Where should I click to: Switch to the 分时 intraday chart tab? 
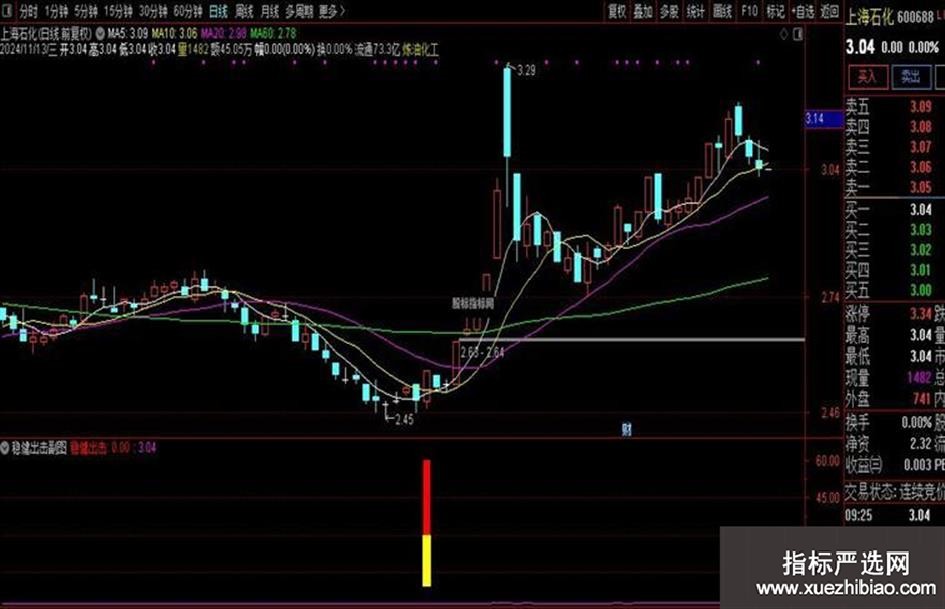point(28,11)
